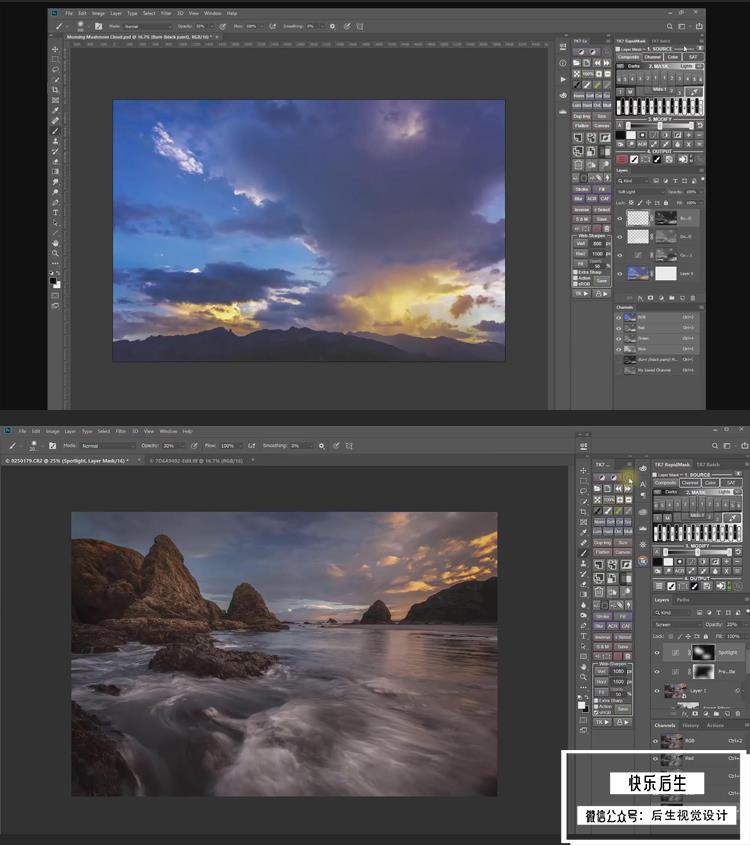Select the Brush tool in bottom window
The width and height of the screenshot is (750, 845).
584,553
